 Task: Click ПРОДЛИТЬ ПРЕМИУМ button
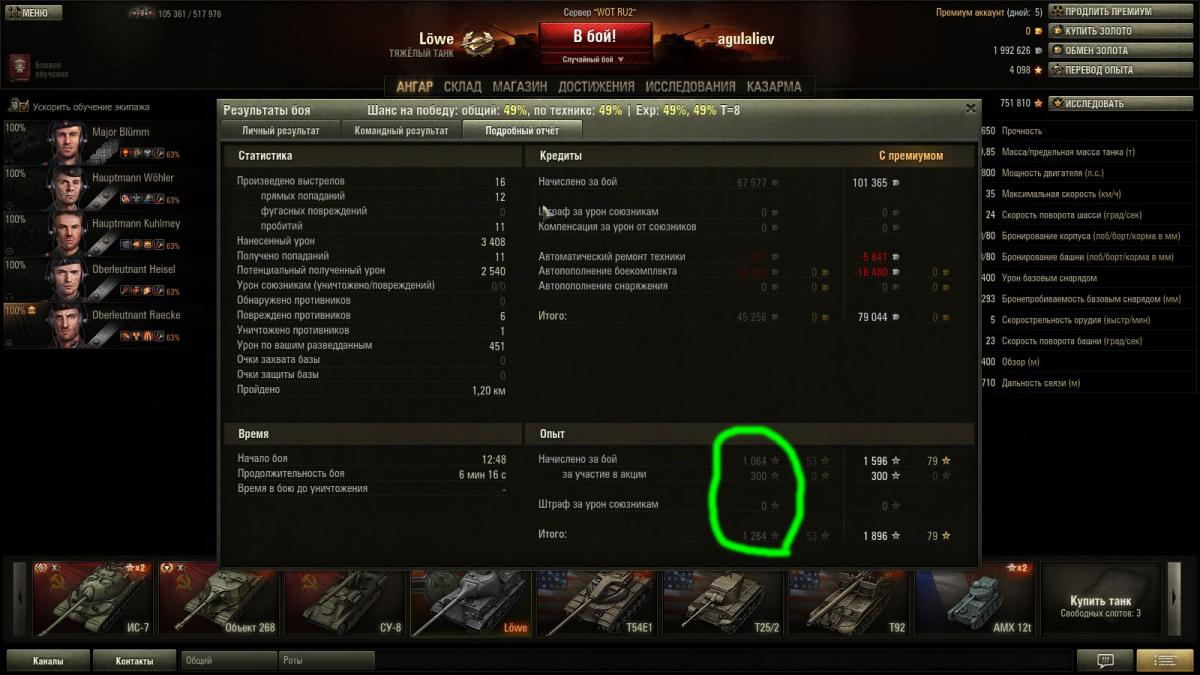click(x=1120, y=12)
